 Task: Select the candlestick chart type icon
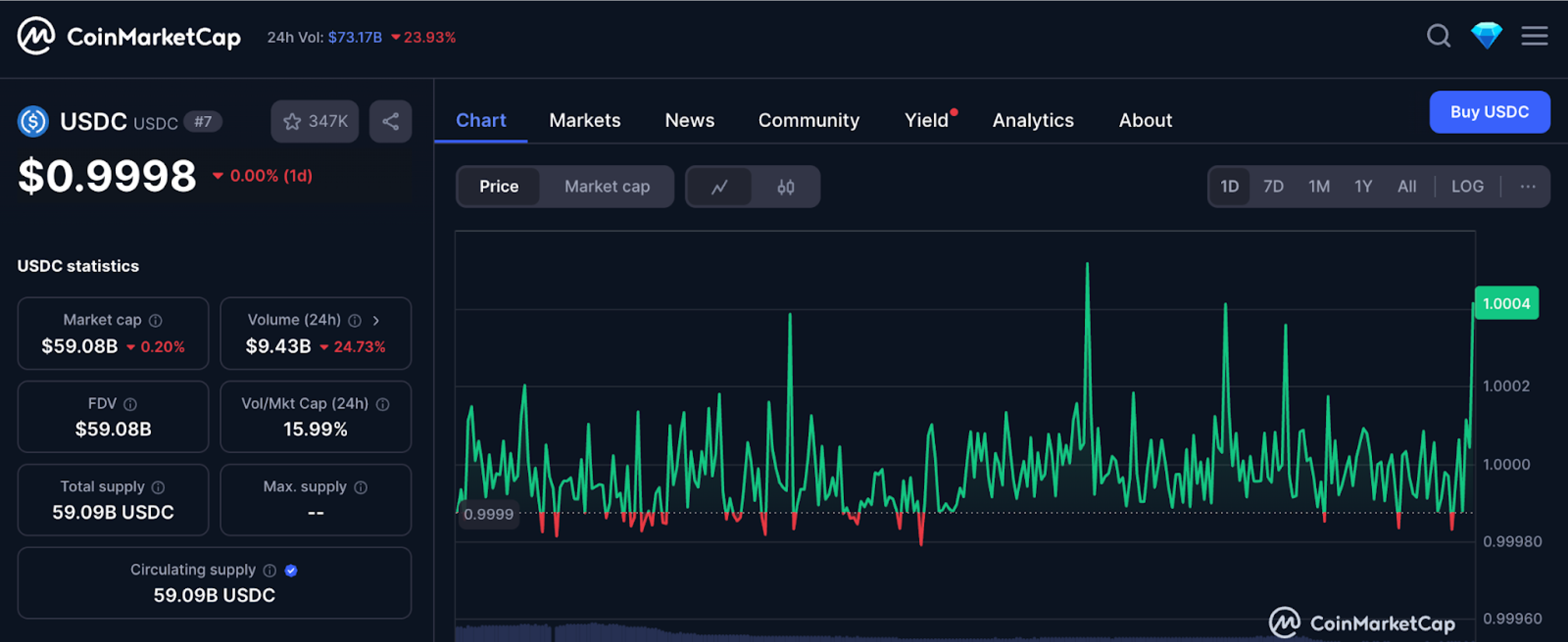tap(785, 186)
